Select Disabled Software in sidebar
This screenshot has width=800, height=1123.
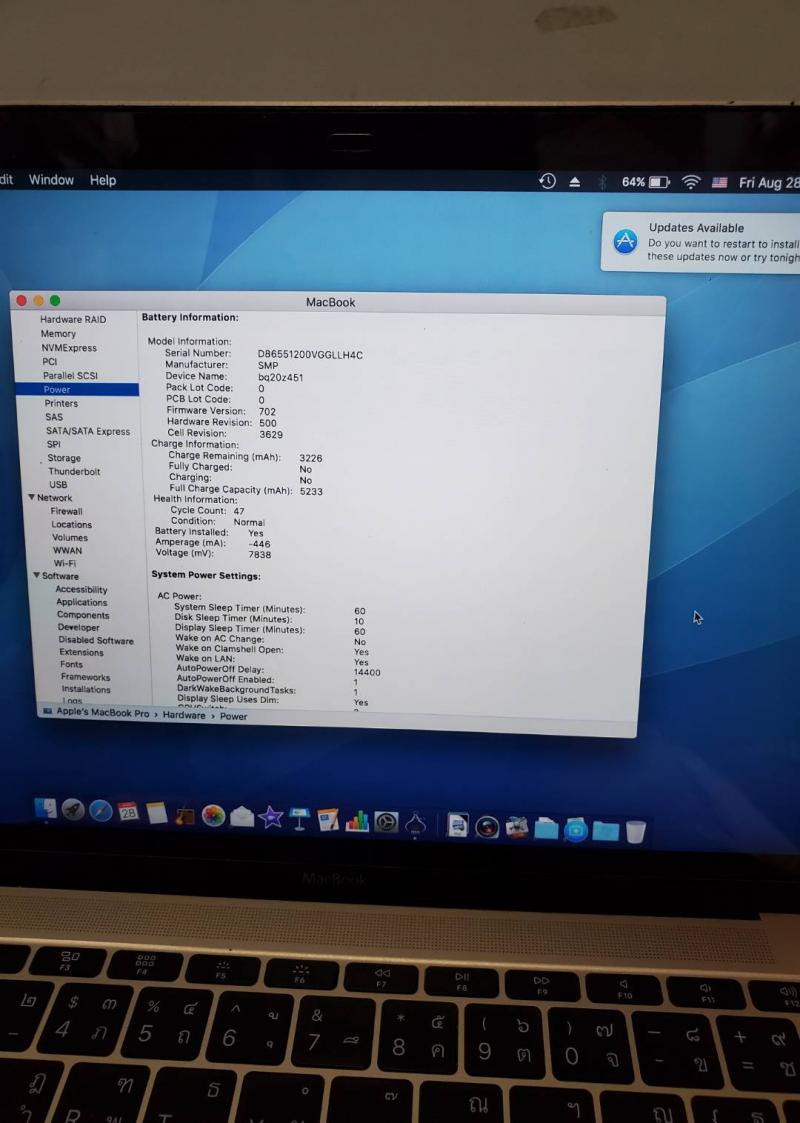click(96, 640)
